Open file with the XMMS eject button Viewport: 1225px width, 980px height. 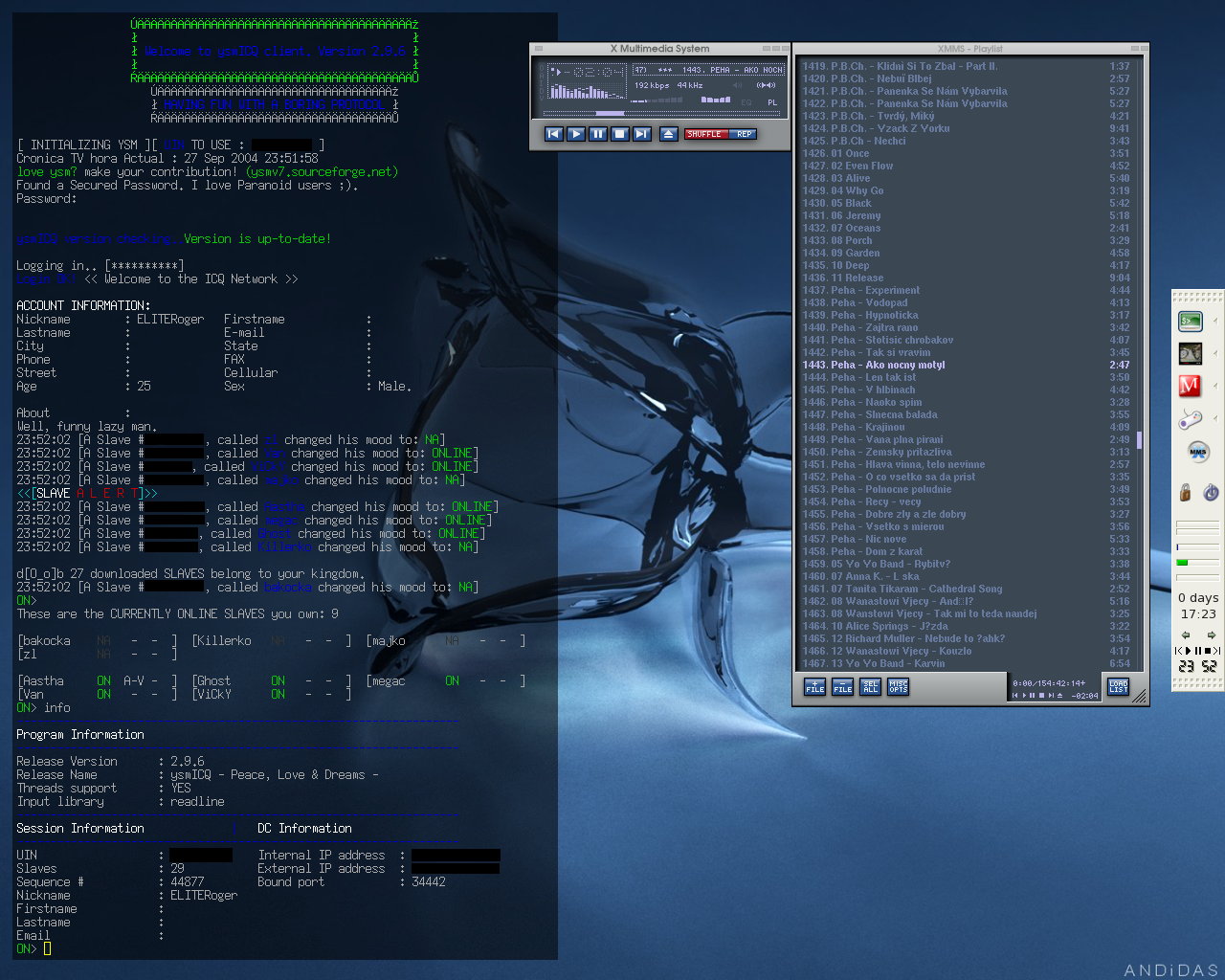[669, 134]
